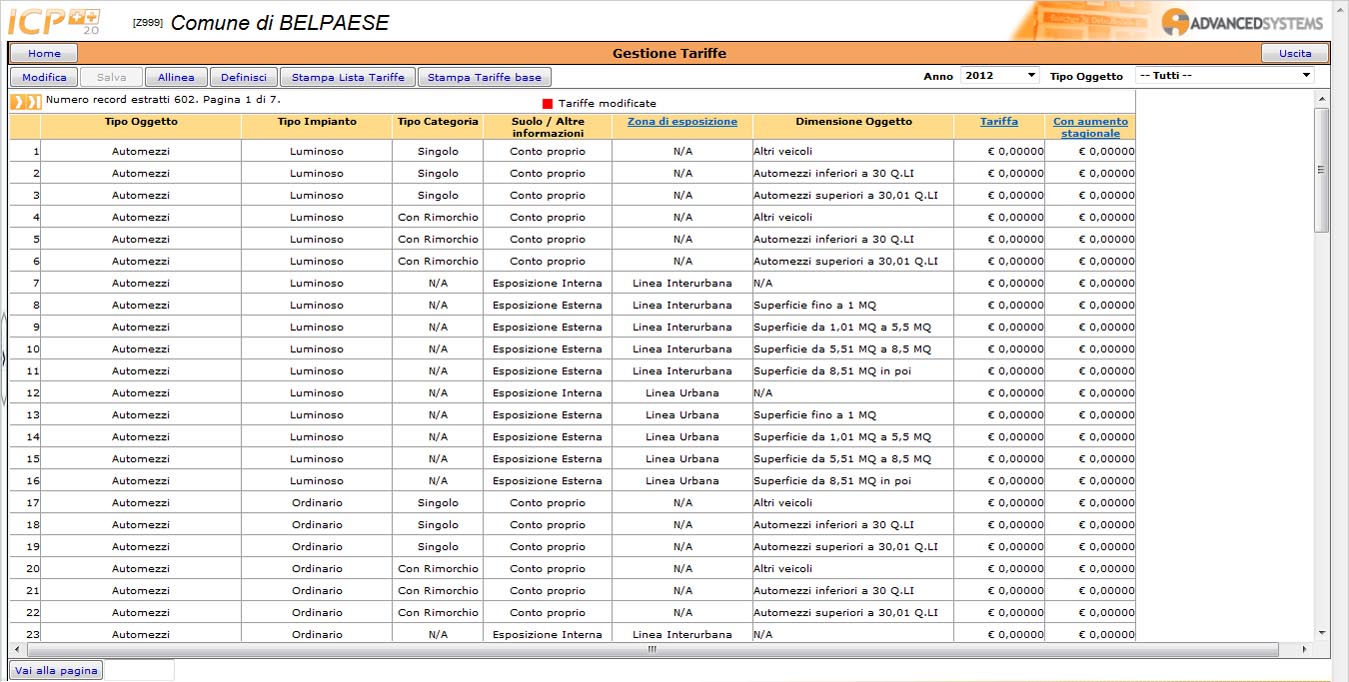Viewport: 1349px width, 682px height.
Task: Click the vertical scrollbar thumb
Action: 1322,170
